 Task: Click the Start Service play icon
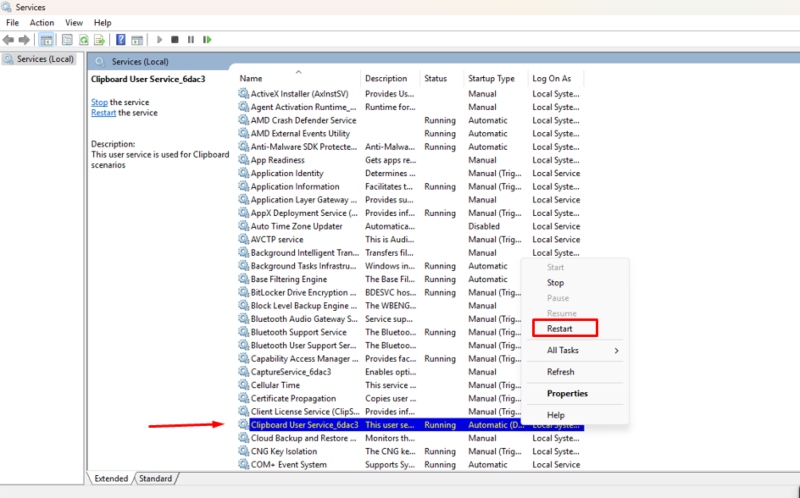[159, 40]
